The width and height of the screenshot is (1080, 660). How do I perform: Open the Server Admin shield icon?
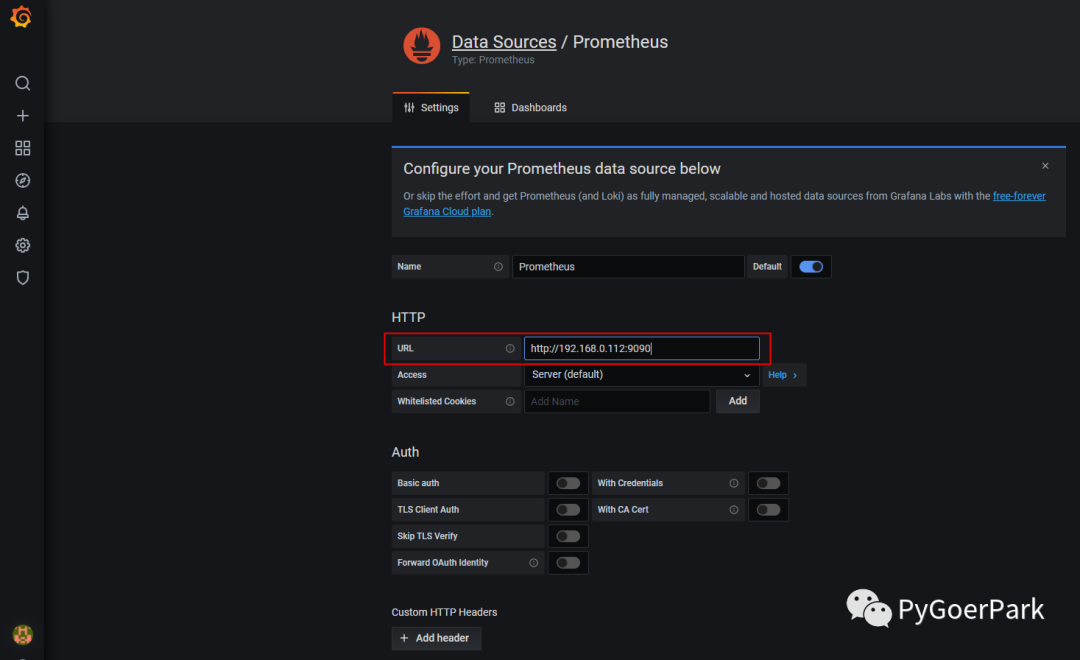[x=23, y=278]
